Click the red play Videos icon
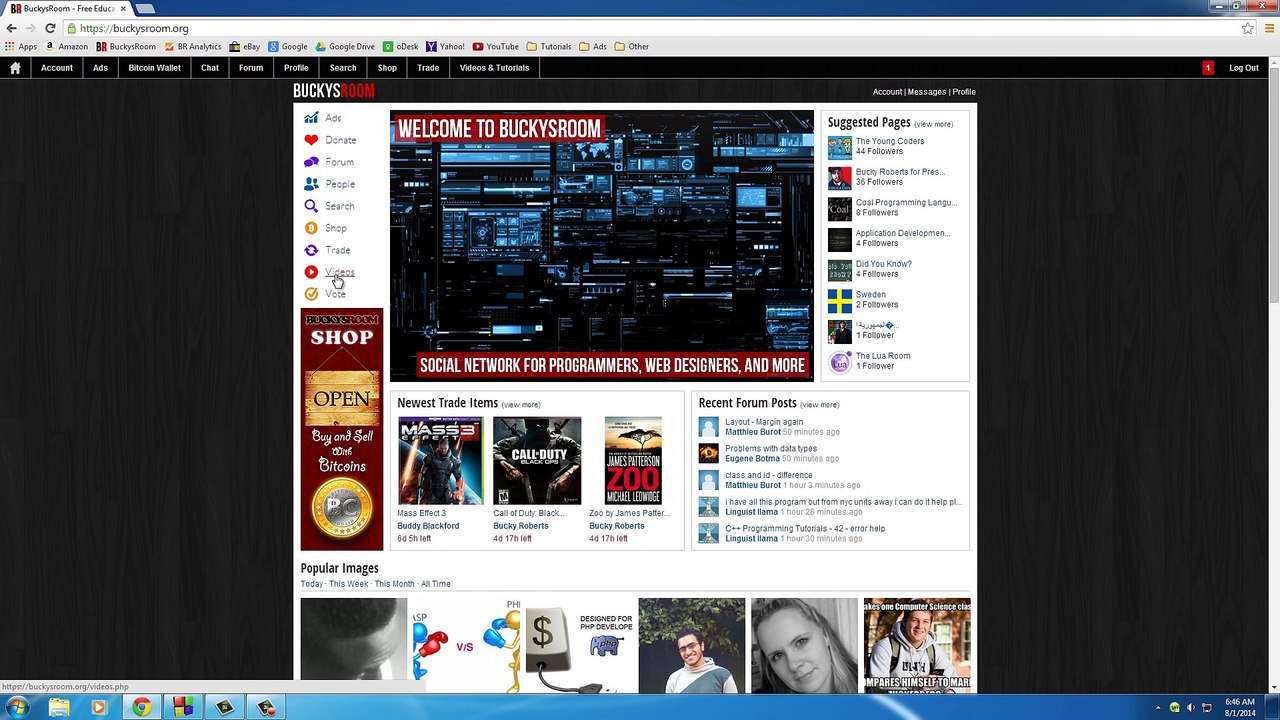The width and height of the screenshot is (1280, 720). [x=311, y=272]
